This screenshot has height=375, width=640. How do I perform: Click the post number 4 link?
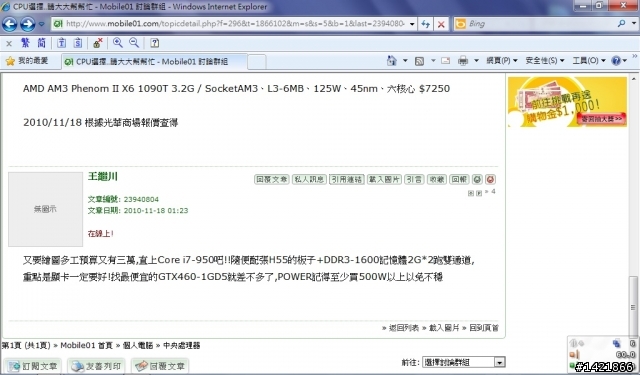[x=493, y=191]
